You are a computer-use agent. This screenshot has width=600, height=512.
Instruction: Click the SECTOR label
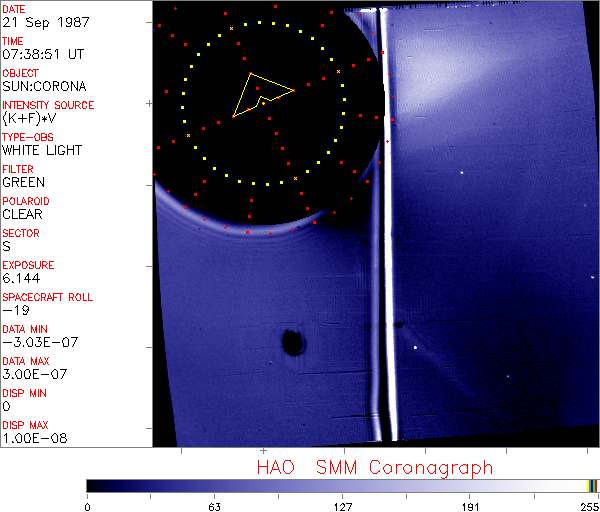(21, 233)
